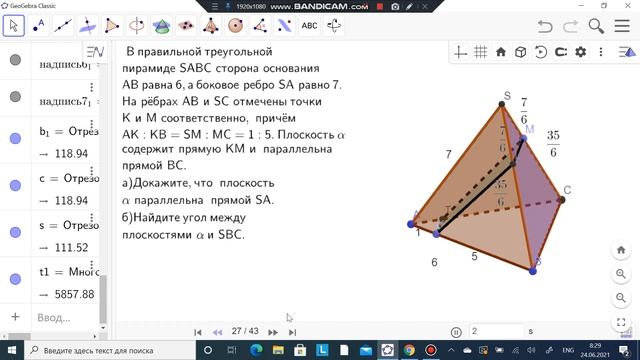Select the ABC Text tool

309,26
